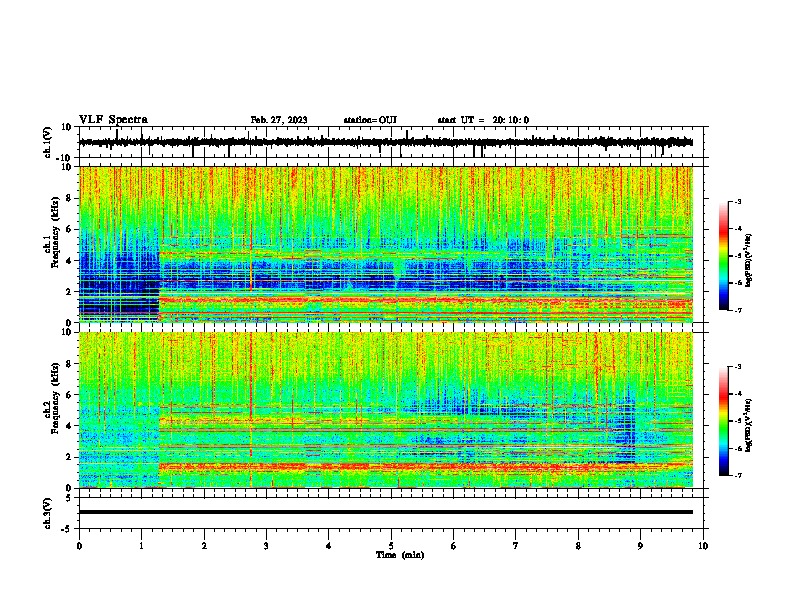Click the "-7" label on ch.1 color bar
This screenshot has height=612, width=792.
[738, 310]
